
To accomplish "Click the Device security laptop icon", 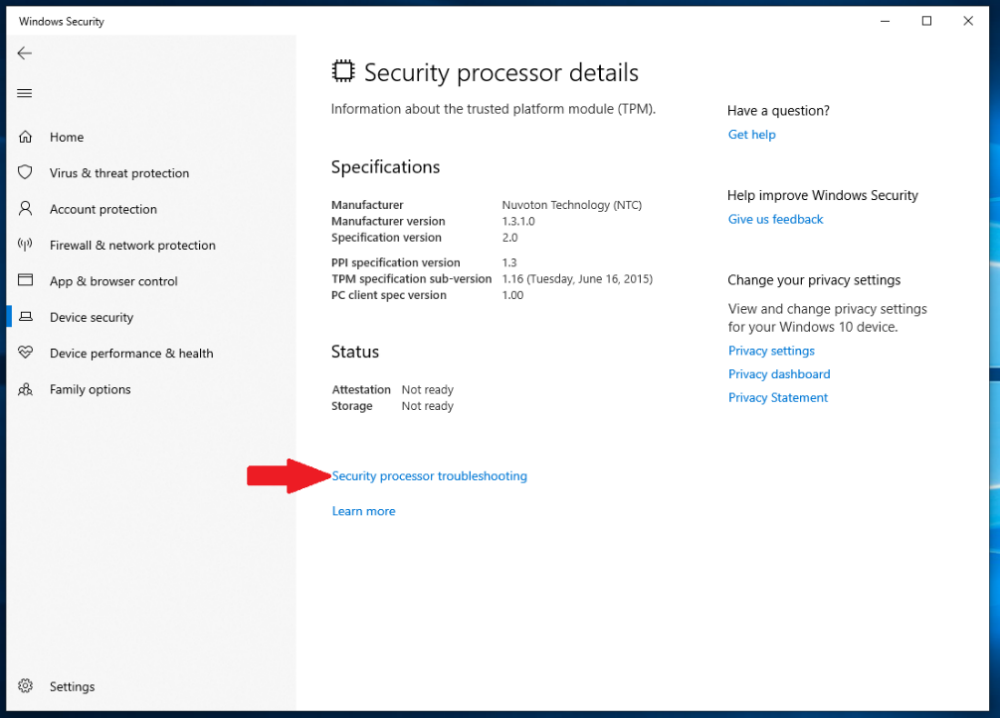I will click(26, 316).
